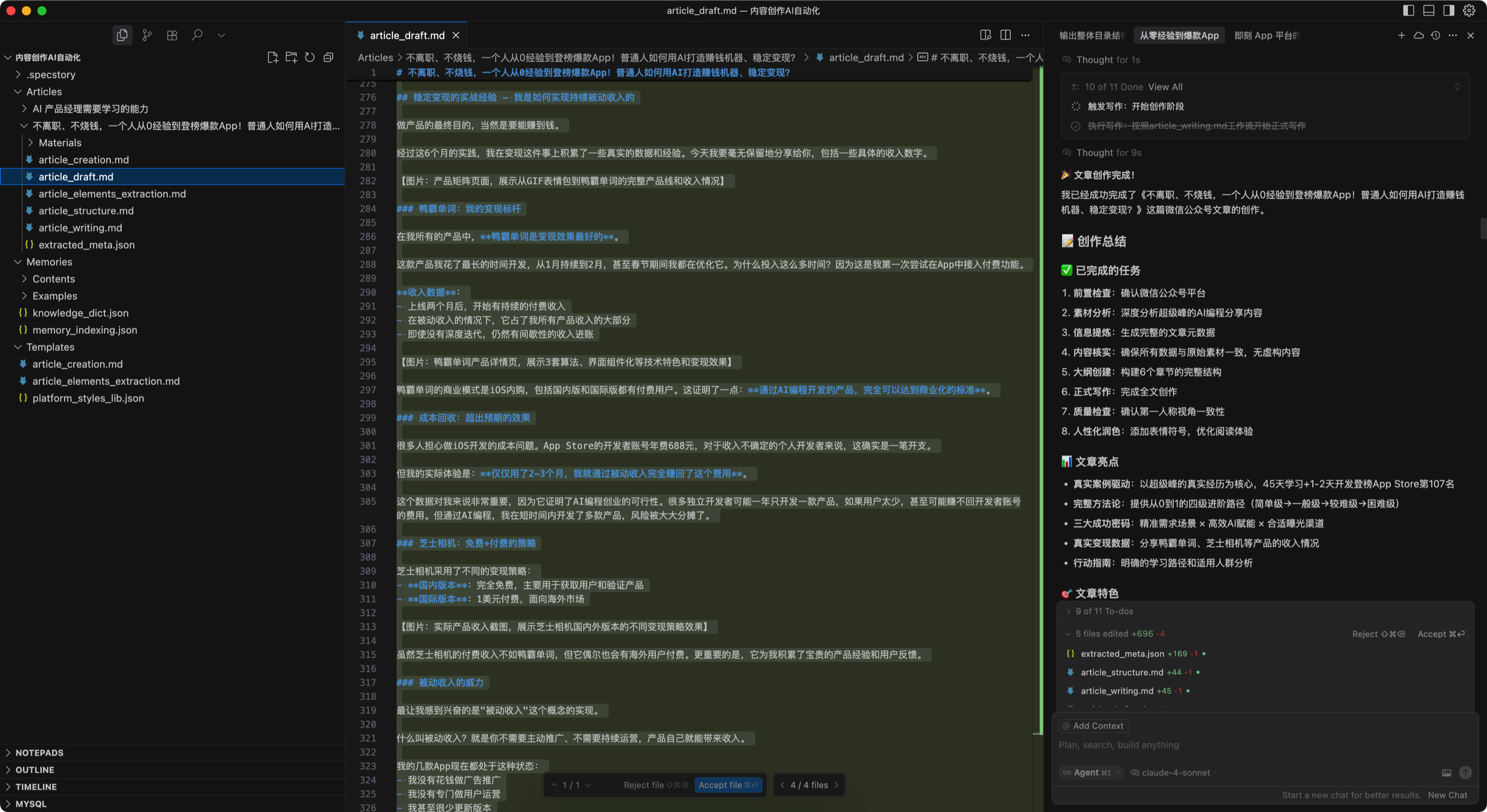This screenshot has height=812, width=1487.
Task: Close the article_draft.md editor tab
Action: pos(456,35)
